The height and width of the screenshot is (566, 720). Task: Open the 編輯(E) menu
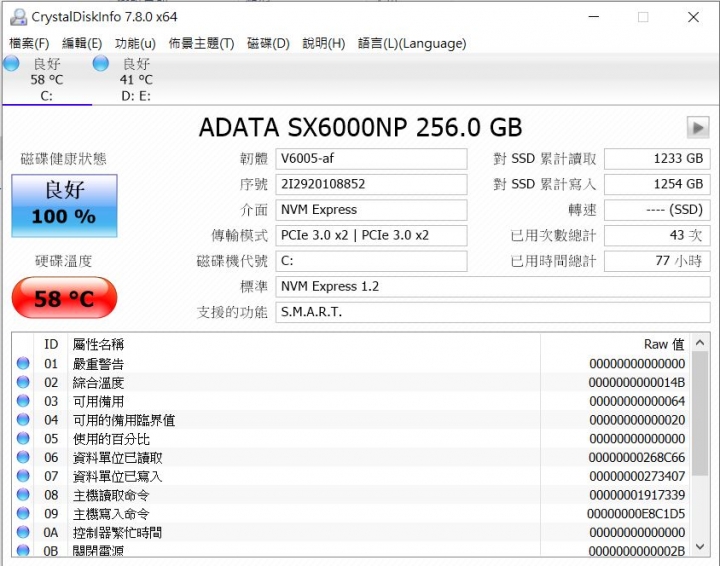coord(82,44)
